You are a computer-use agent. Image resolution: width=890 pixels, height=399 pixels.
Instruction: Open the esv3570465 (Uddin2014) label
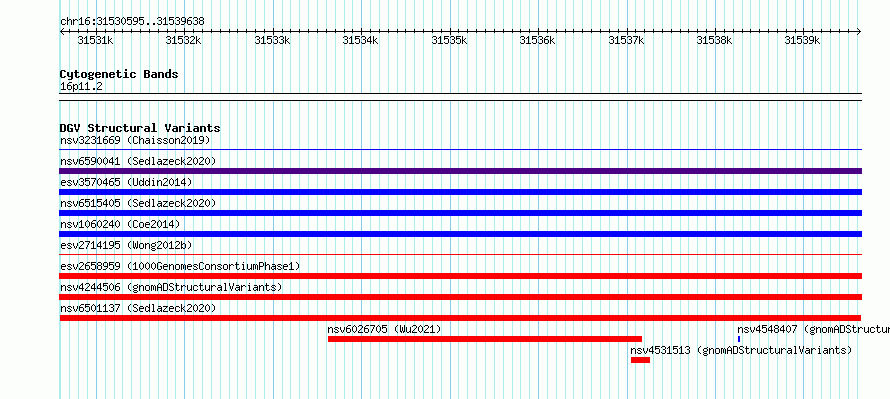pyautogui.click(x=126, y=182)
